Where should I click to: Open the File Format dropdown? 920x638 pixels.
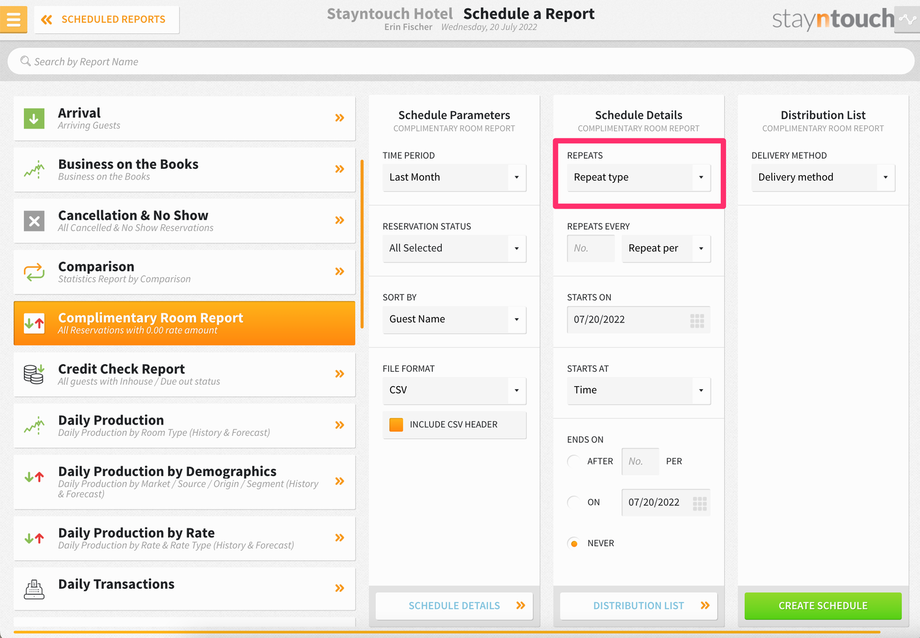tap(454, 390)
